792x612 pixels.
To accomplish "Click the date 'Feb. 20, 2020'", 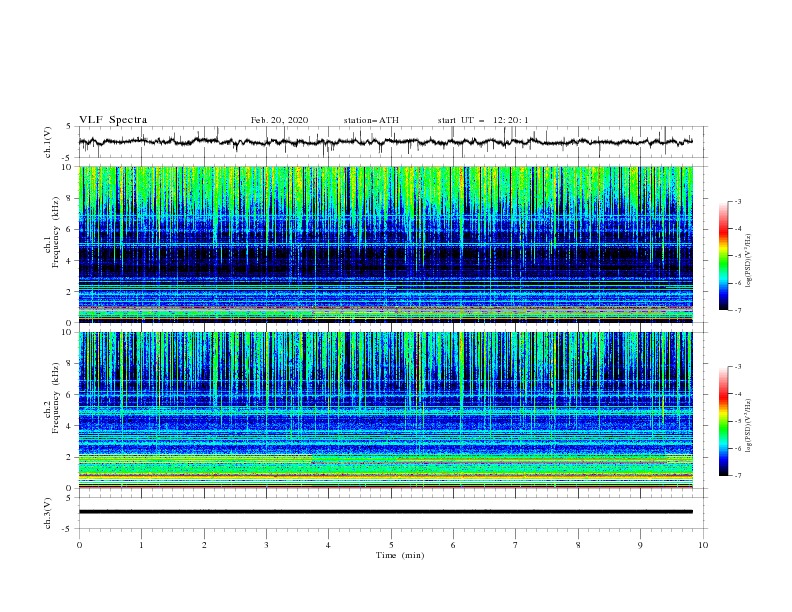I will click(x=279, y=120).
